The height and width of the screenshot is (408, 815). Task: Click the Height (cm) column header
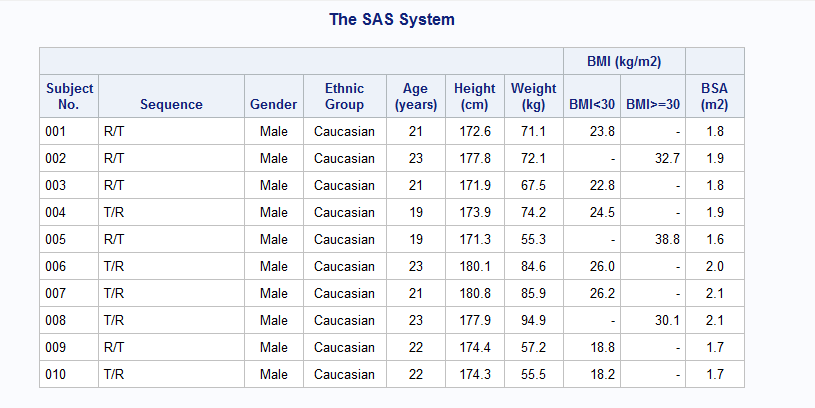click(474, 96)
